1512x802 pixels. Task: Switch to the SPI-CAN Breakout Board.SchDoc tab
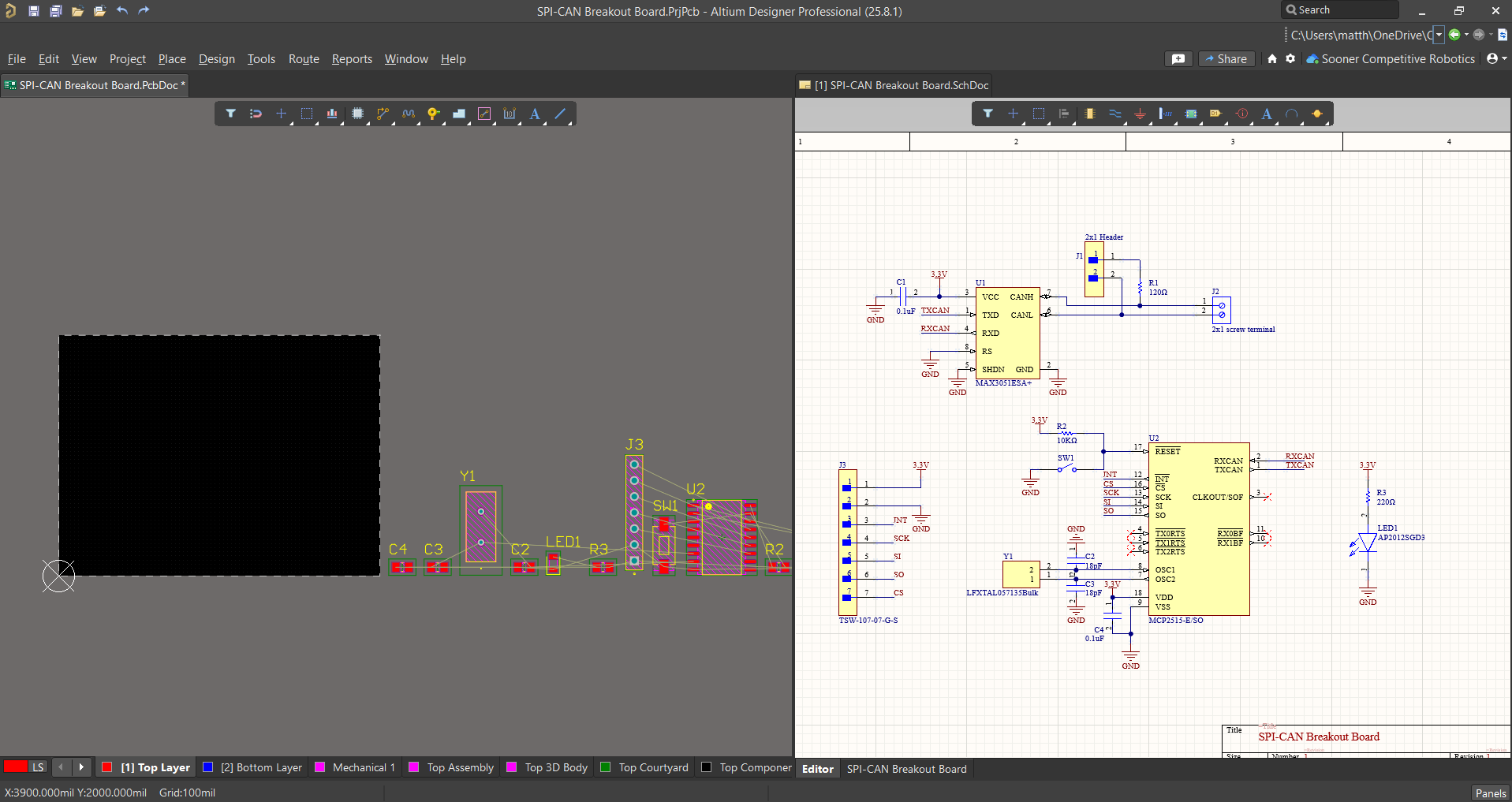(894, 85)
